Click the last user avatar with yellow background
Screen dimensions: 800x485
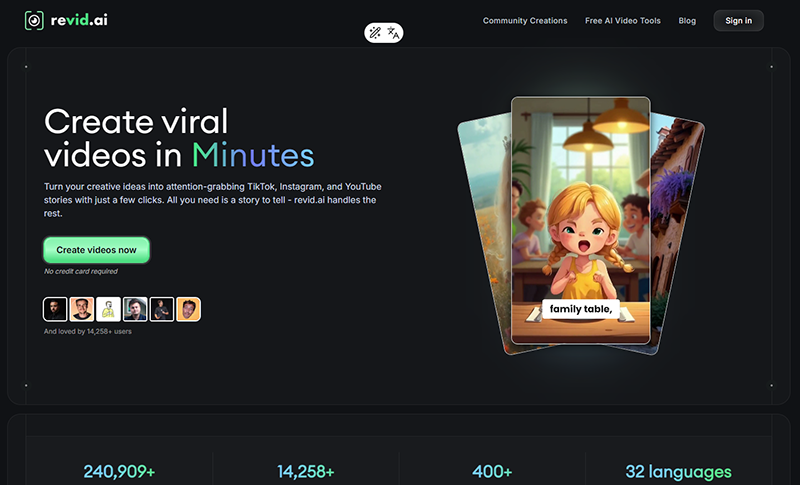tap(188, 310)
